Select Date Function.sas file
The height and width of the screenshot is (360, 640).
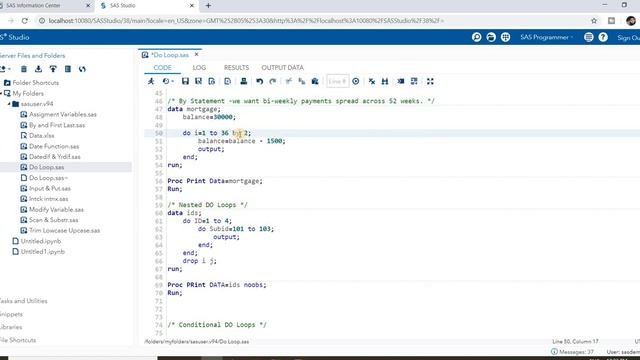(x=54, y=146)
